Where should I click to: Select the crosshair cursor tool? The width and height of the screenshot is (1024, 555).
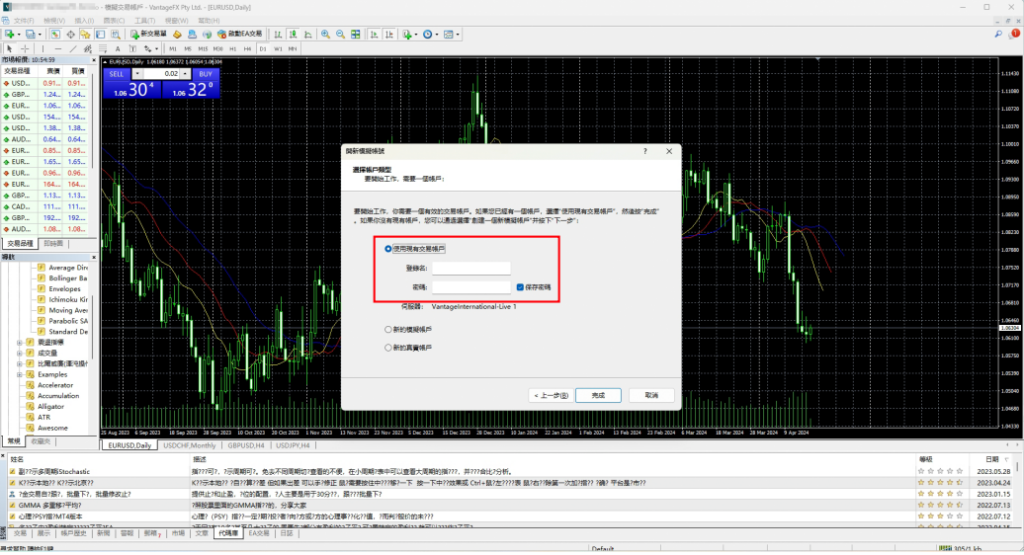tap(25, 48)
